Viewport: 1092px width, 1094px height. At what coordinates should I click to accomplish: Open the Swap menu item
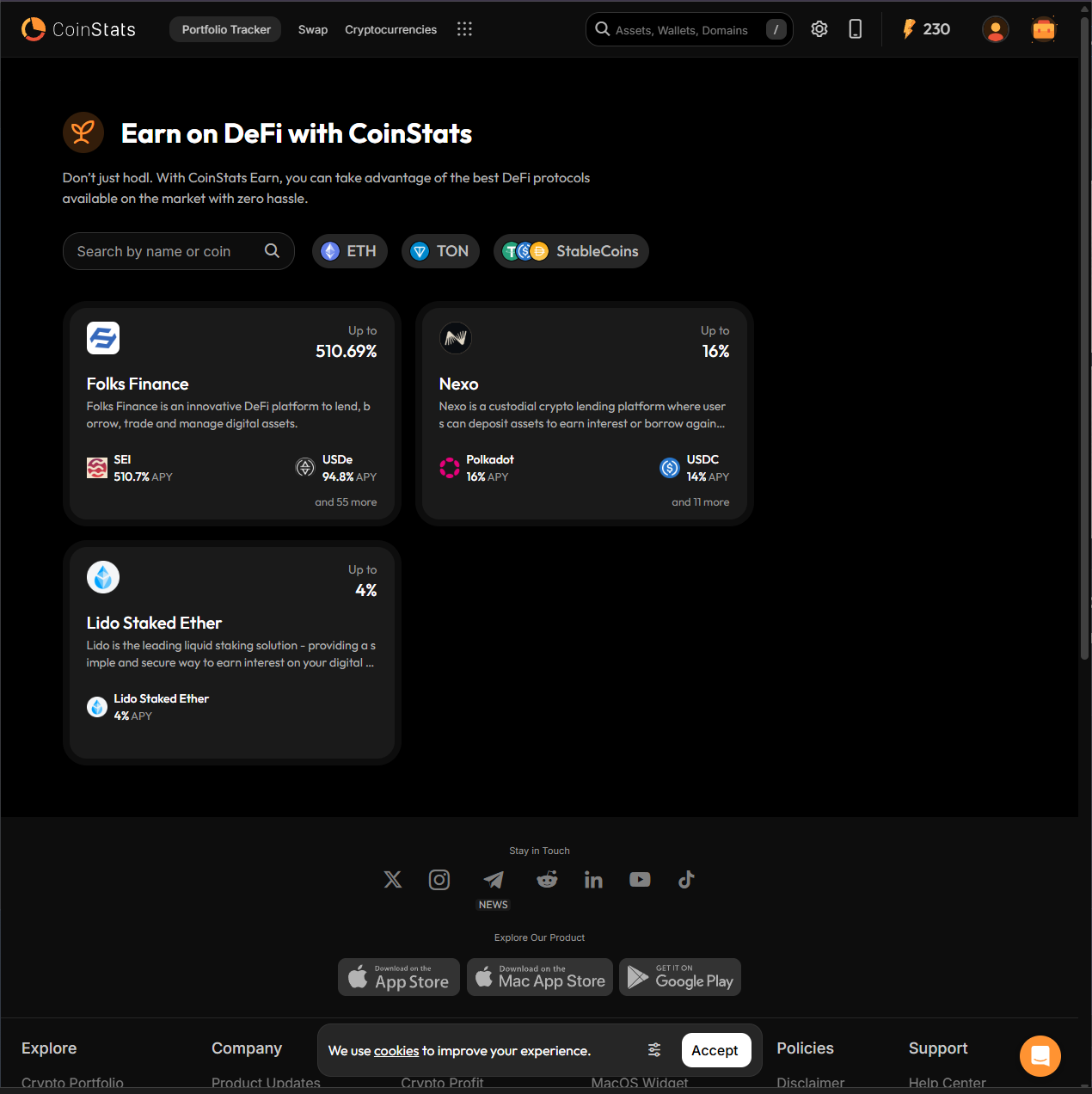pyautogui.click(x=313, y=29)
